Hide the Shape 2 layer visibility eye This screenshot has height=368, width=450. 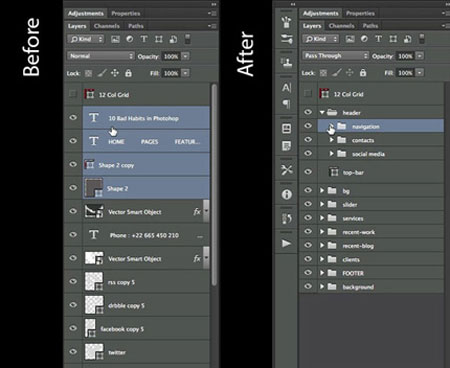coord(73,188)
